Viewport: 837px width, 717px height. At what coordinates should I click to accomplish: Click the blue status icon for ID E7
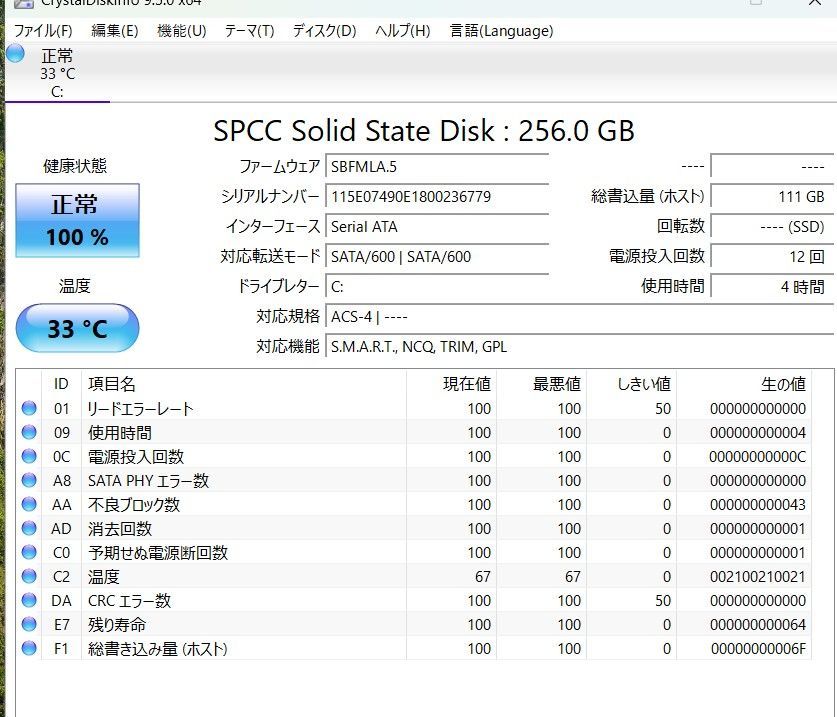[29, 625]
